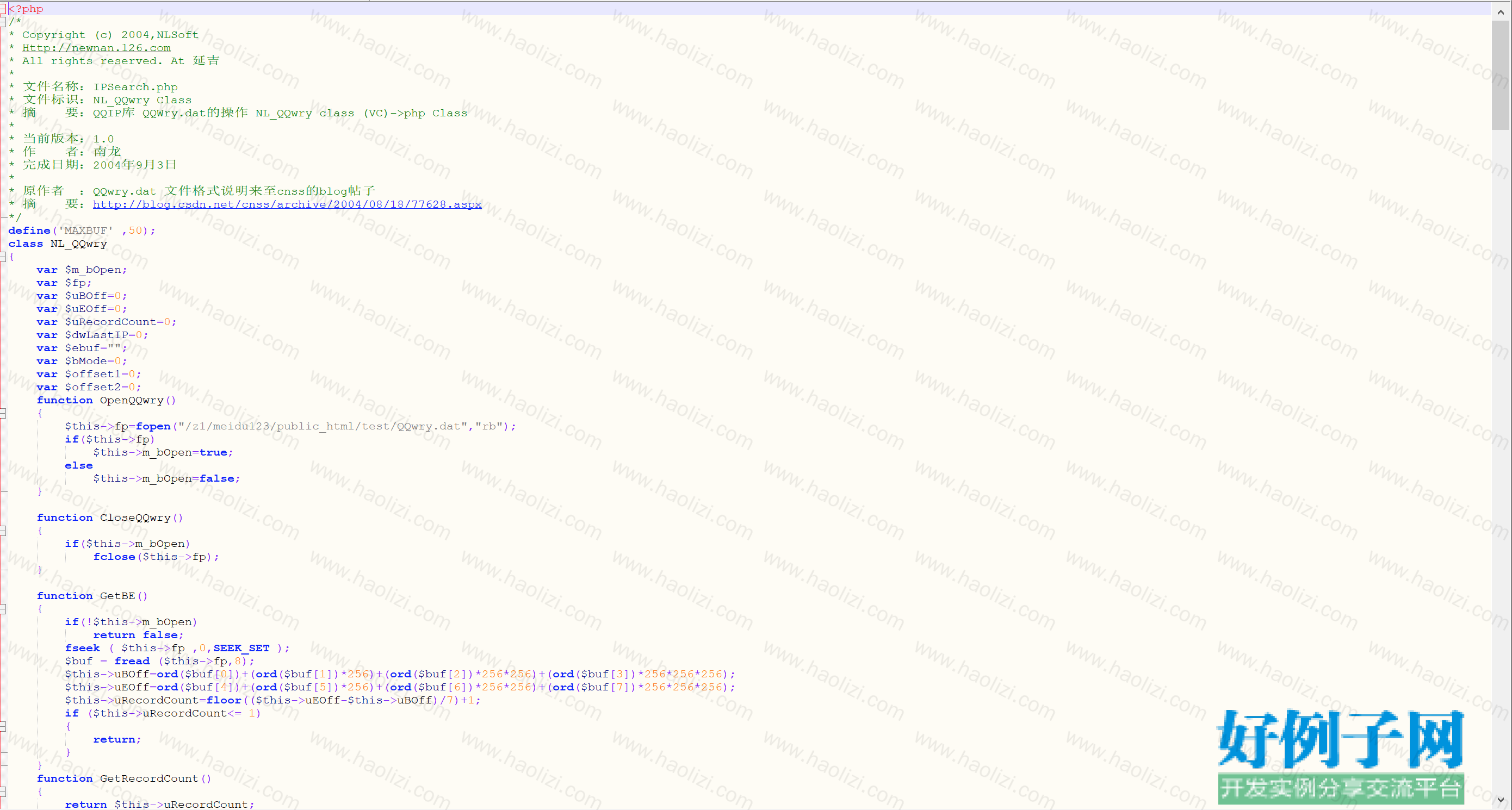Click the GetBE function name
Viewport: 1512px width, 810px height.
[117, 596]
